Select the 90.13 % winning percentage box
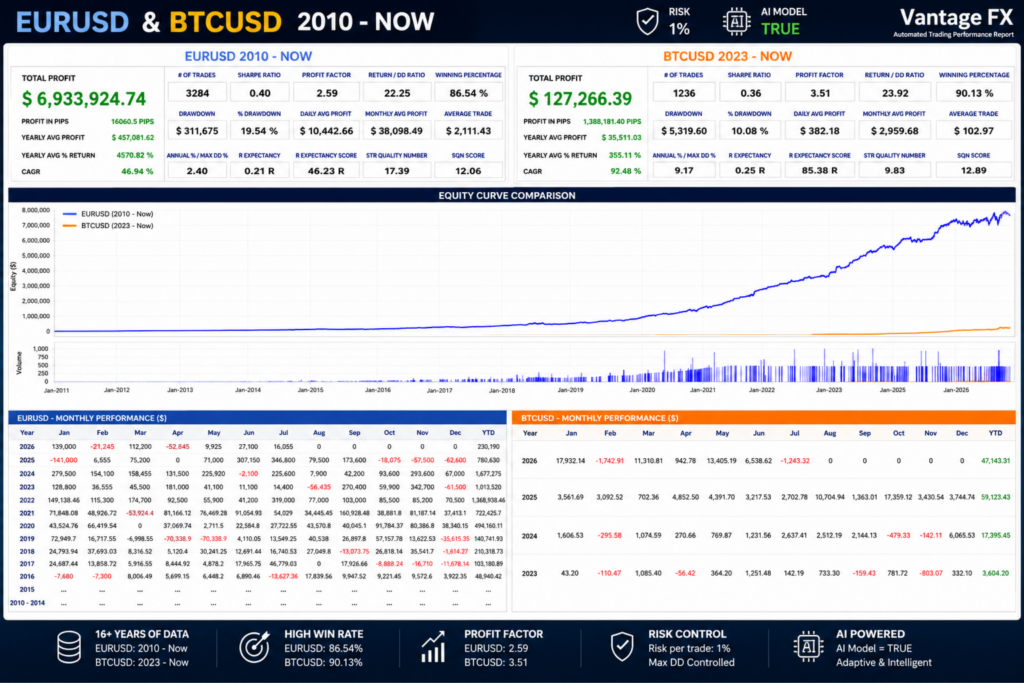Screen dimensions: 1024x683 coord(974,93)
